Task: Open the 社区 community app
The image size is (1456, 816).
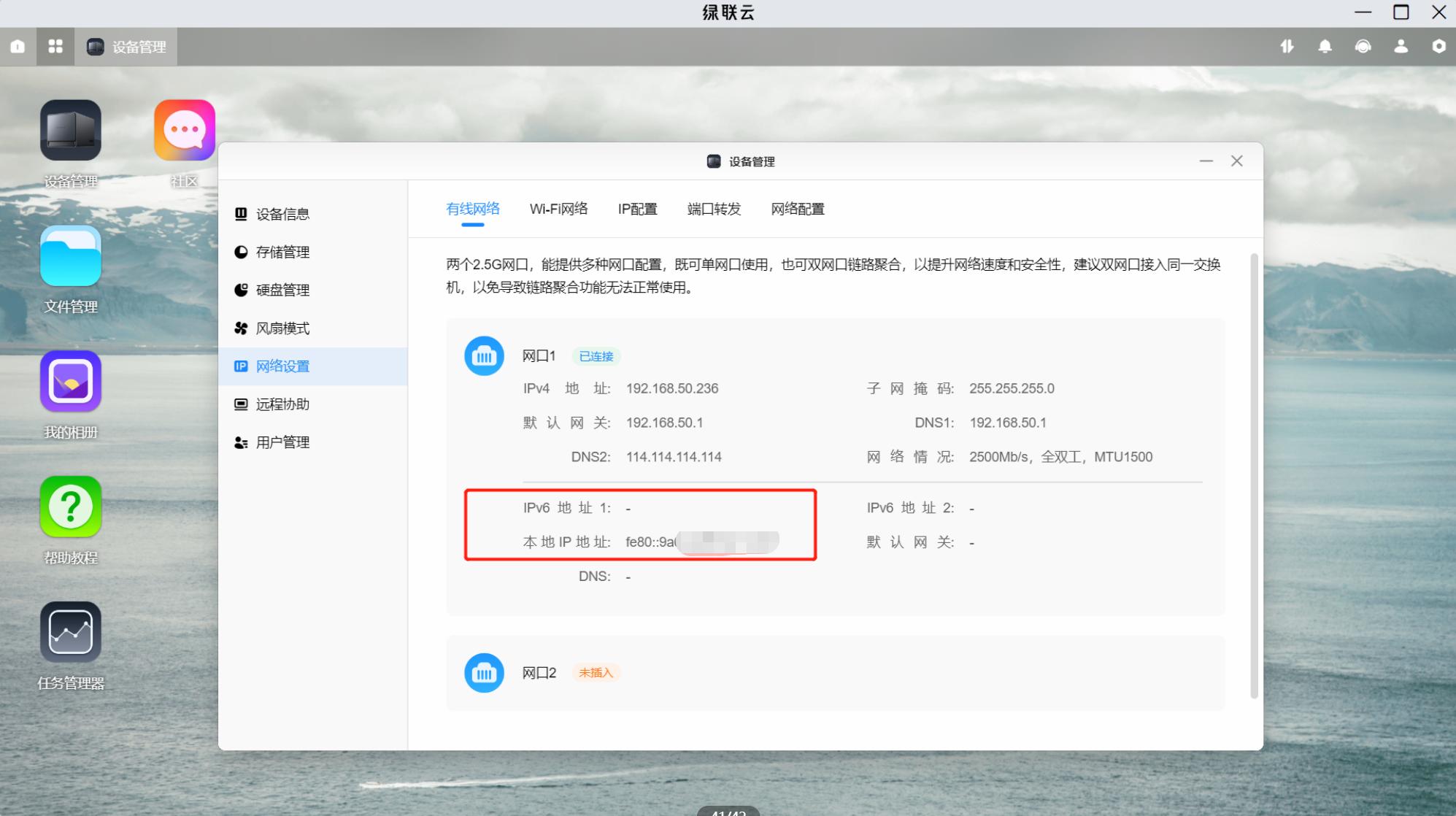Action: pyautogui.click(x=184, y=130)
